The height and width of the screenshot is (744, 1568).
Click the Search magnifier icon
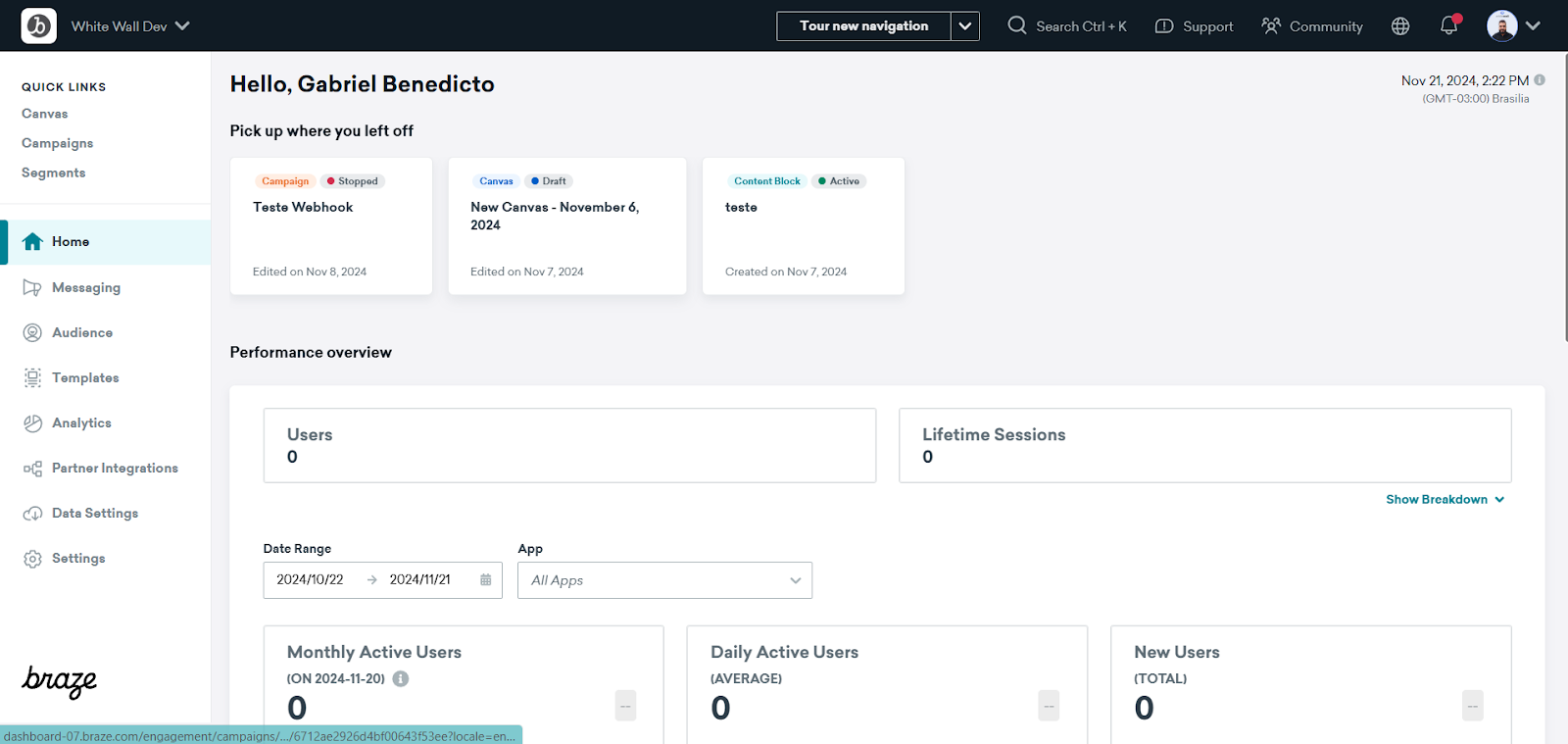pyautogui.click(x=1017, y=25)
